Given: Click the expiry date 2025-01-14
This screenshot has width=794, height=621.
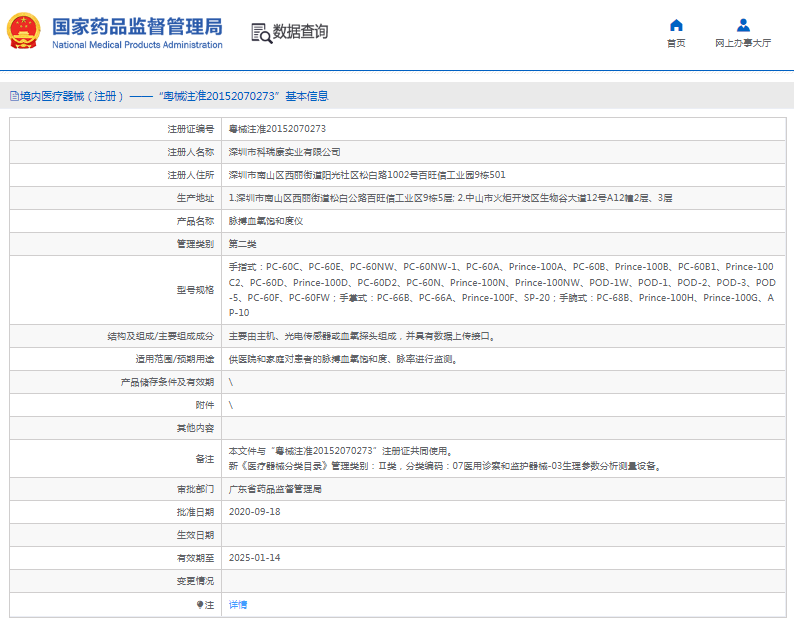Looking at the screenshot, I should (254, 557).
